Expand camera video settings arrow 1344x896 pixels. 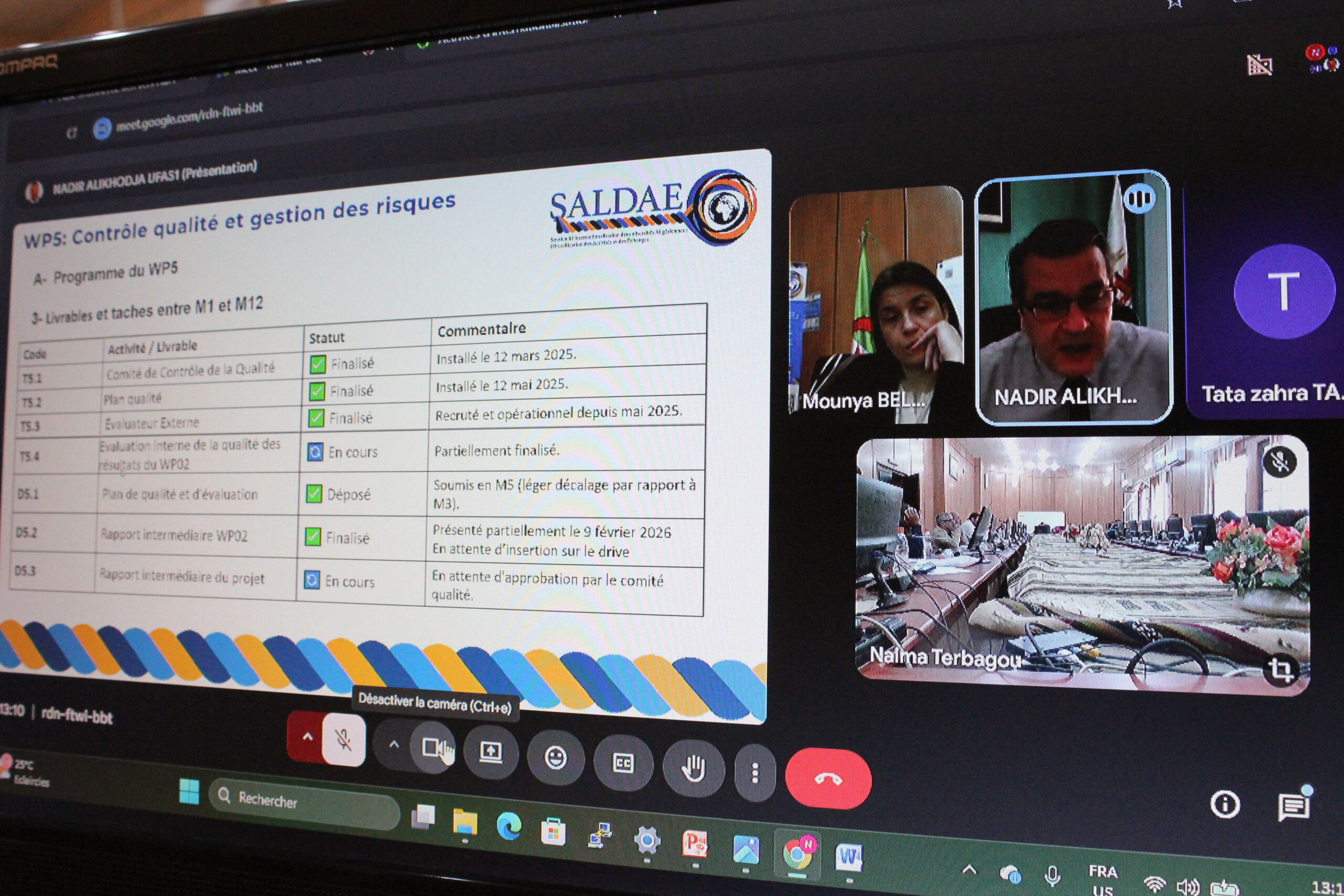[394, 744]
